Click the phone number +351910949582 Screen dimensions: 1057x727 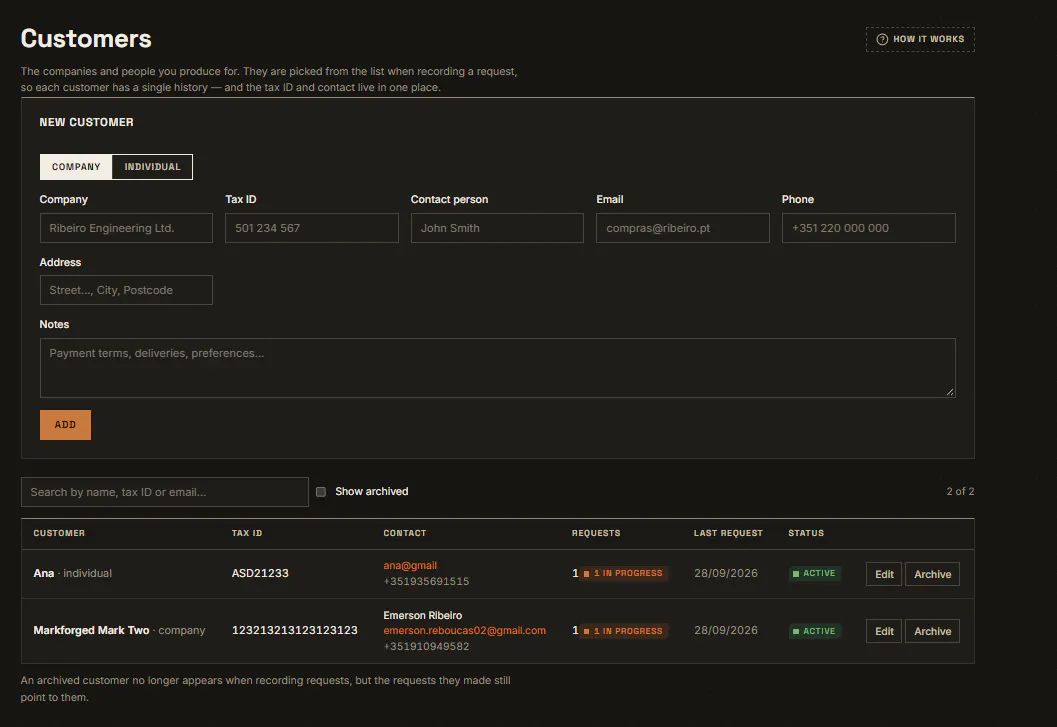(426, 646)
